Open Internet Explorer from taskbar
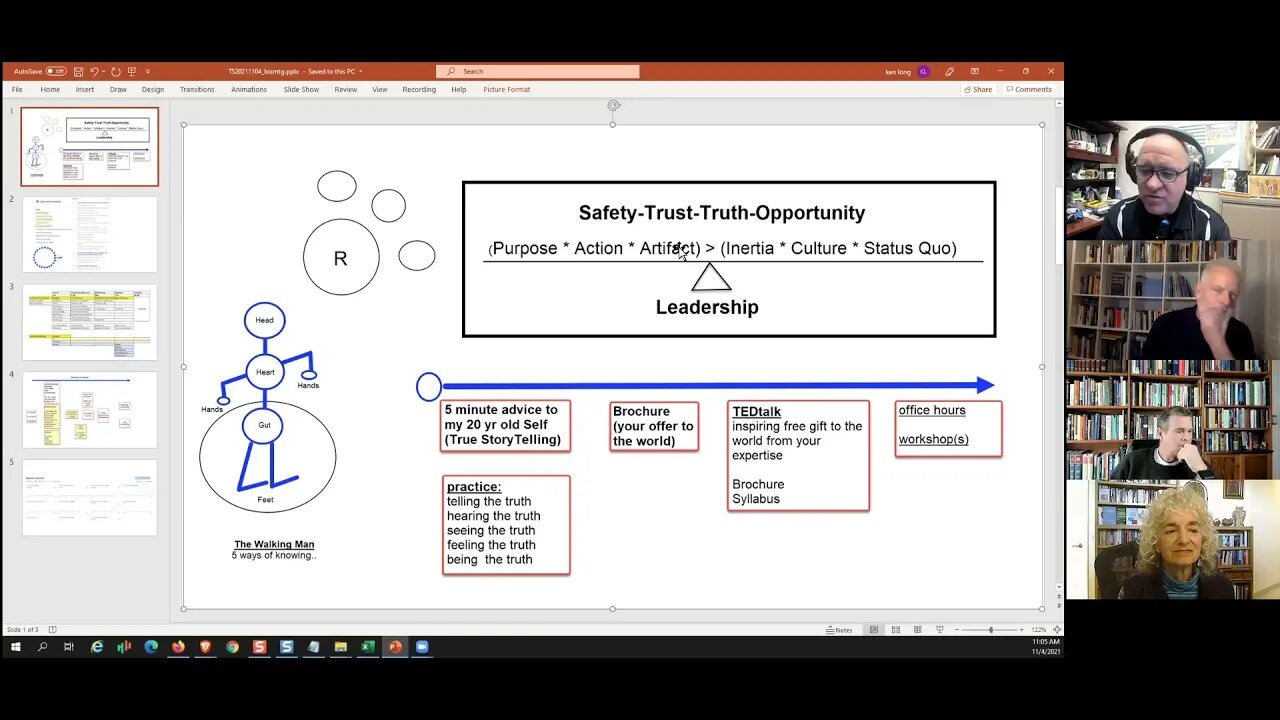 (x=97, y=647)
